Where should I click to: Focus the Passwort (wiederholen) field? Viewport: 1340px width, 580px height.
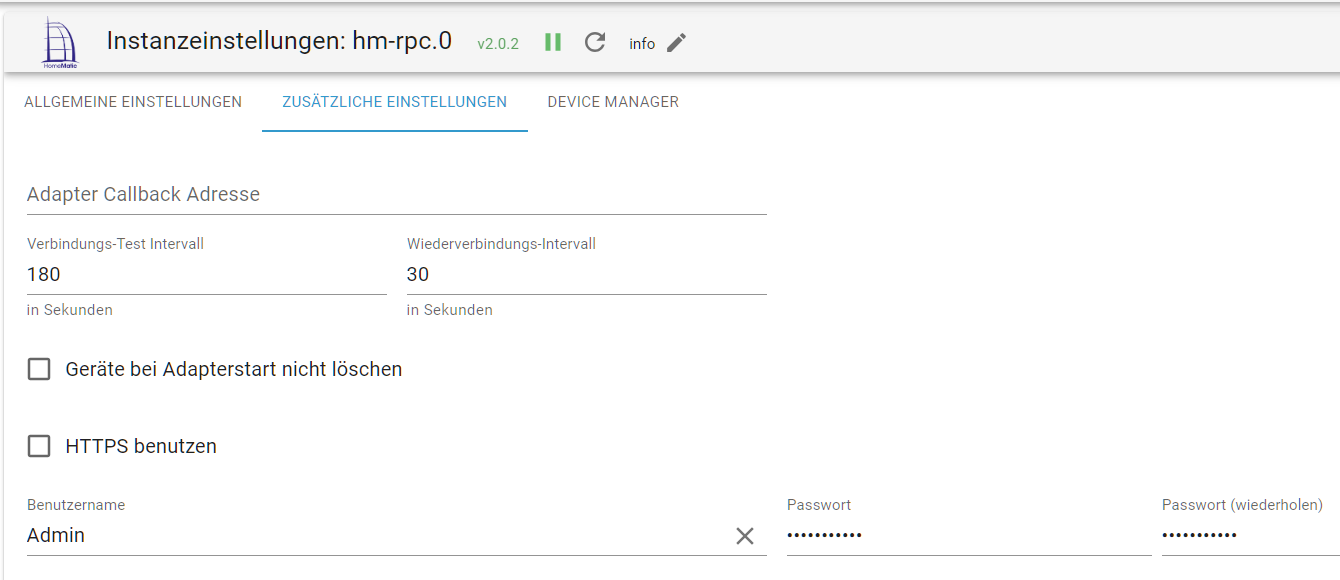coord(1251,536)
